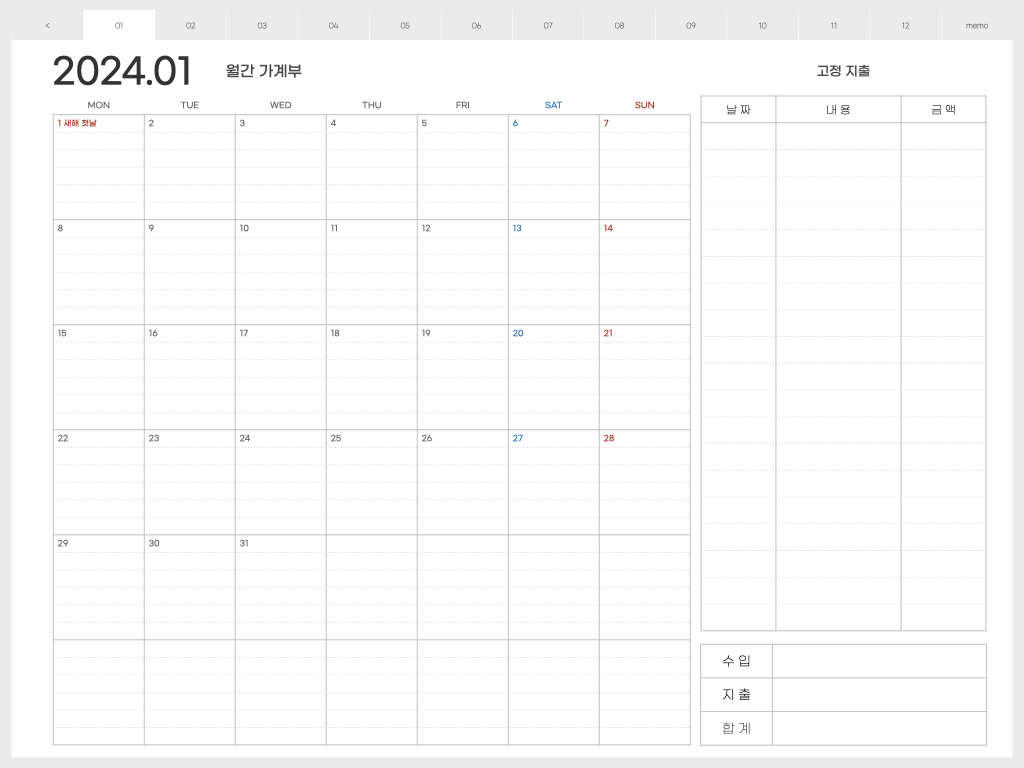Select the 2024.01 title
This screenshot has width=1024, height=768.
pyautogui.click(x=122, y=71)
